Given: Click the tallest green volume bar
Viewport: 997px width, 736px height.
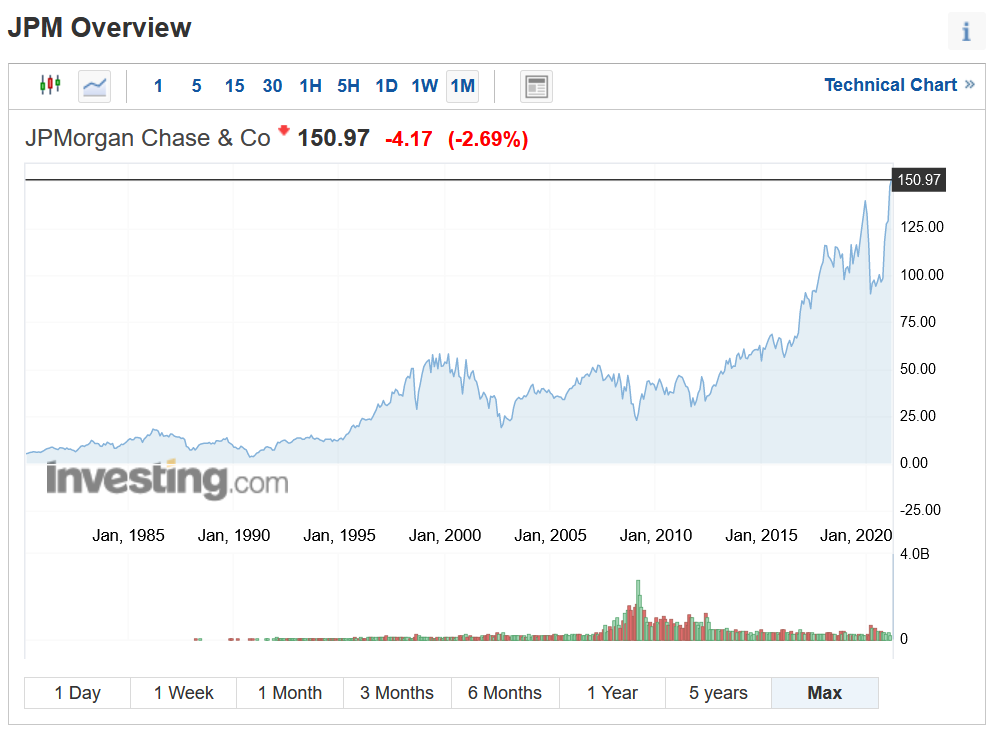Looking at the screenshot, I should tap(638, 609).
